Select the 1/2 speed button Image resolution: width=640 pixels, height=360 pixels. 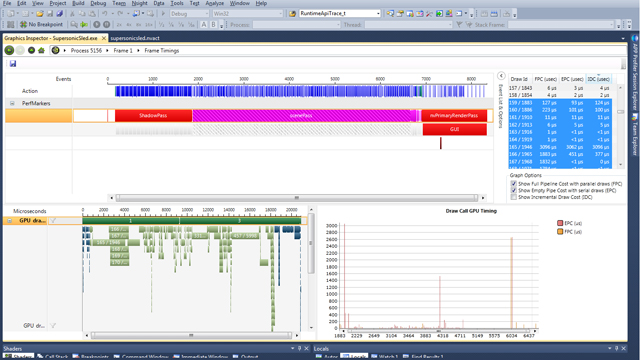click(161, 24)
